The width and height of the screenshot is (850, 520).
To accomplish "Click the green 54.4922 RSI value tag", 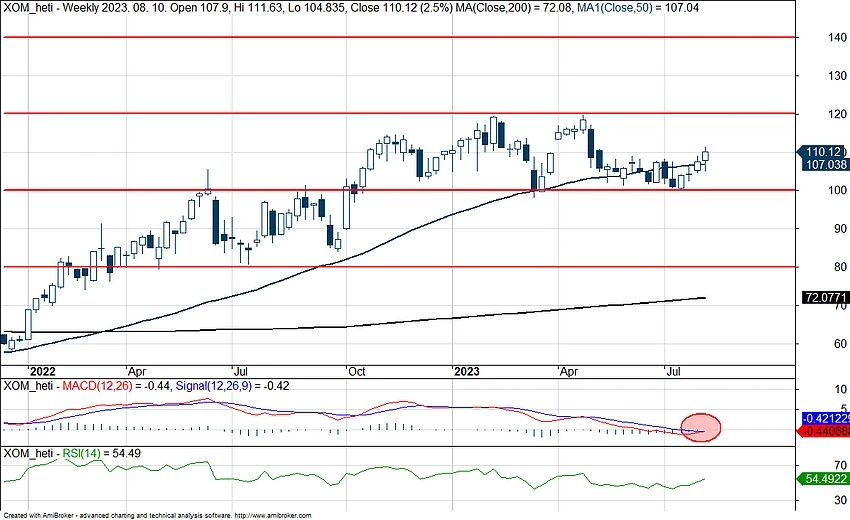I will [824, 479].
